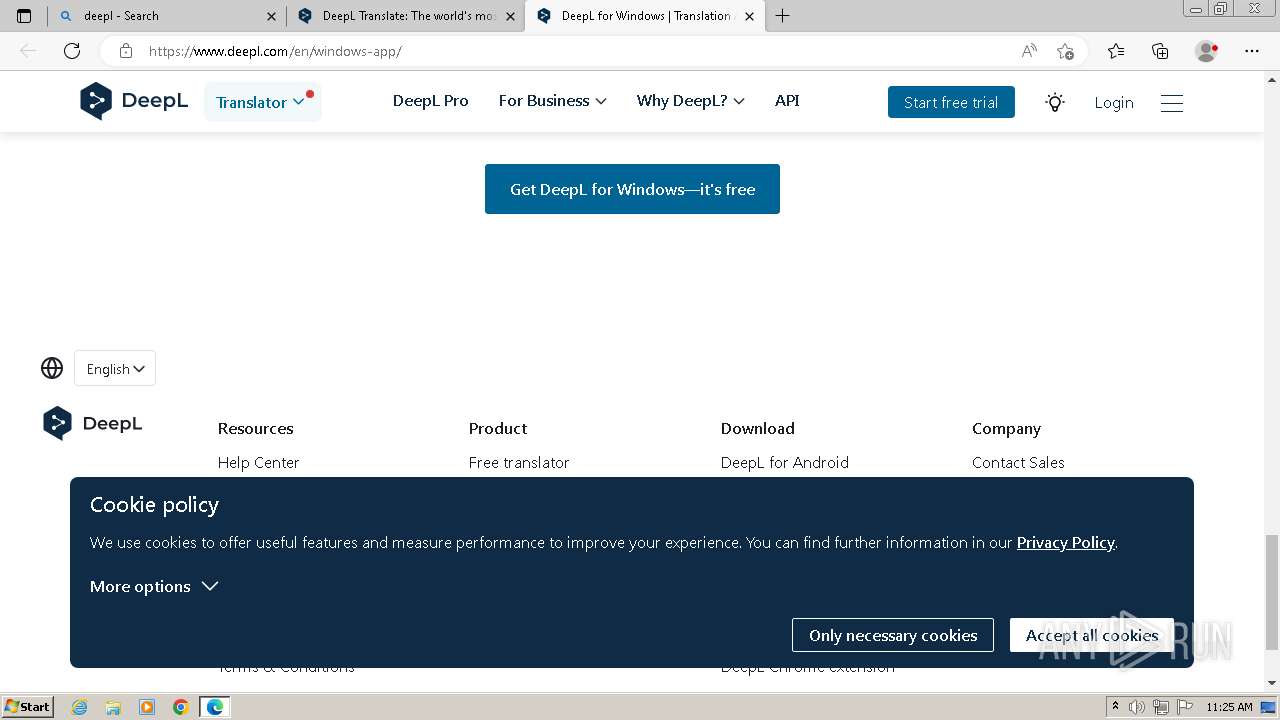Image resolution: width=1280 pixels, height=720 pixels.
Task: Open Internet Explorer from the taskbar
Action: coord(80,707)
